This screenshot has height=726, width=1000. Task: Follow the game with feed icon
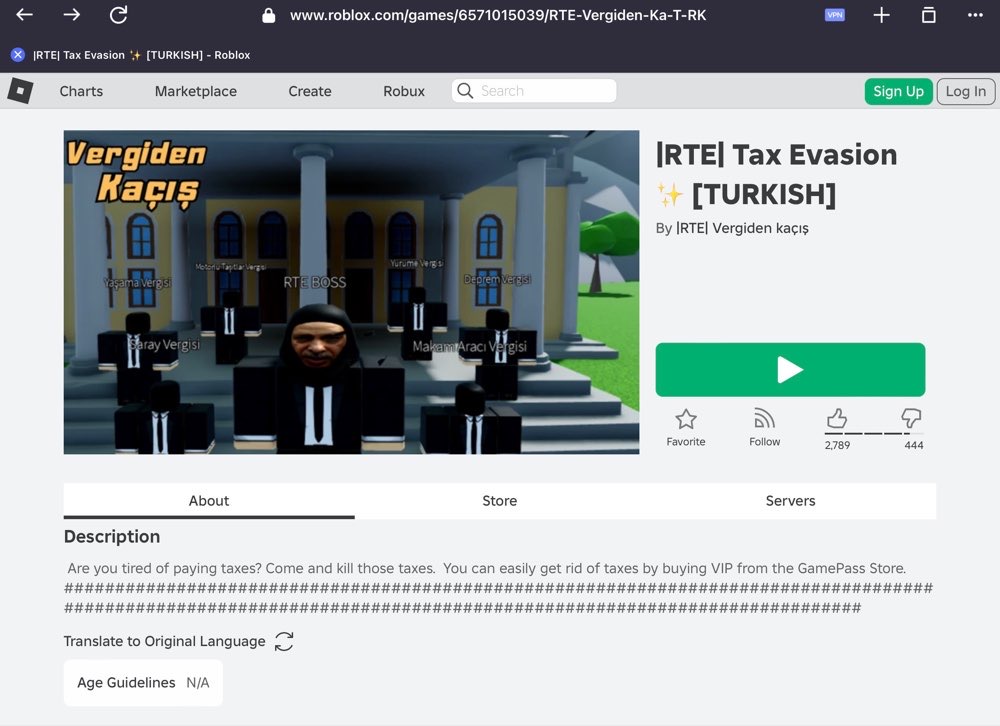click(x=765, y=426)
